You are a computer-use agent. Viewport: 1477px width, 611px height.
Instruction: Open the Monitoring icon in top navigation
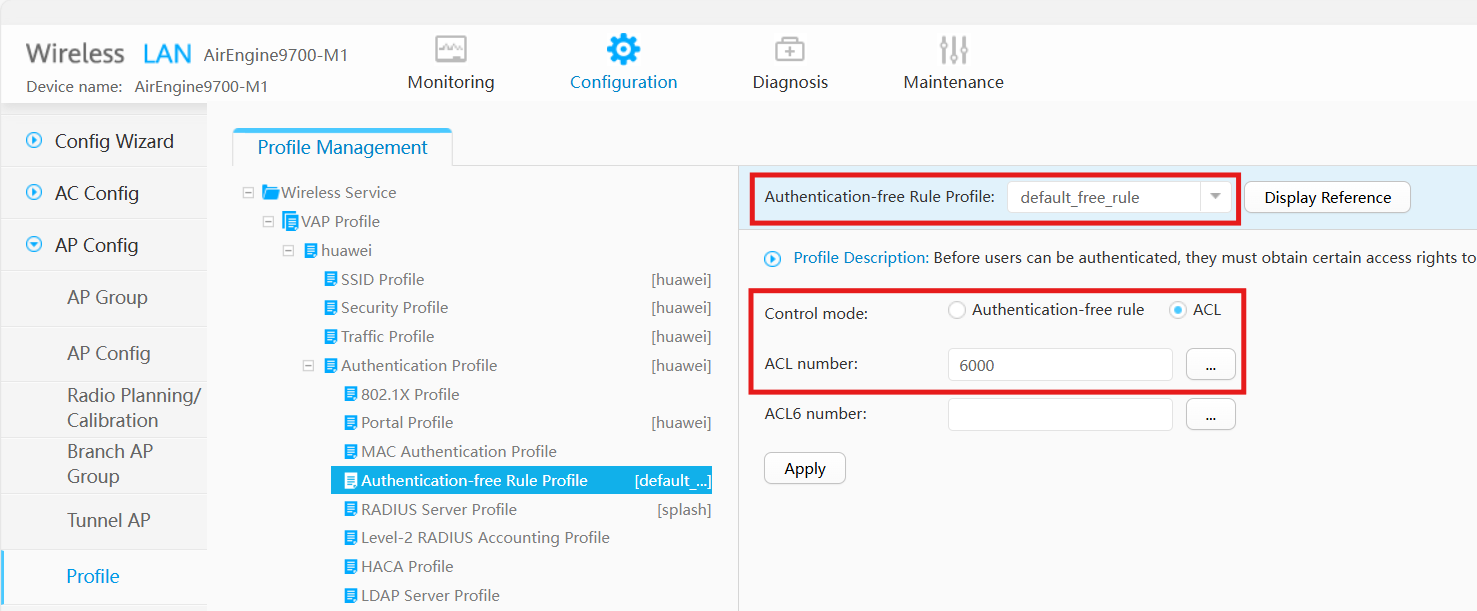[x=451, y=49]
